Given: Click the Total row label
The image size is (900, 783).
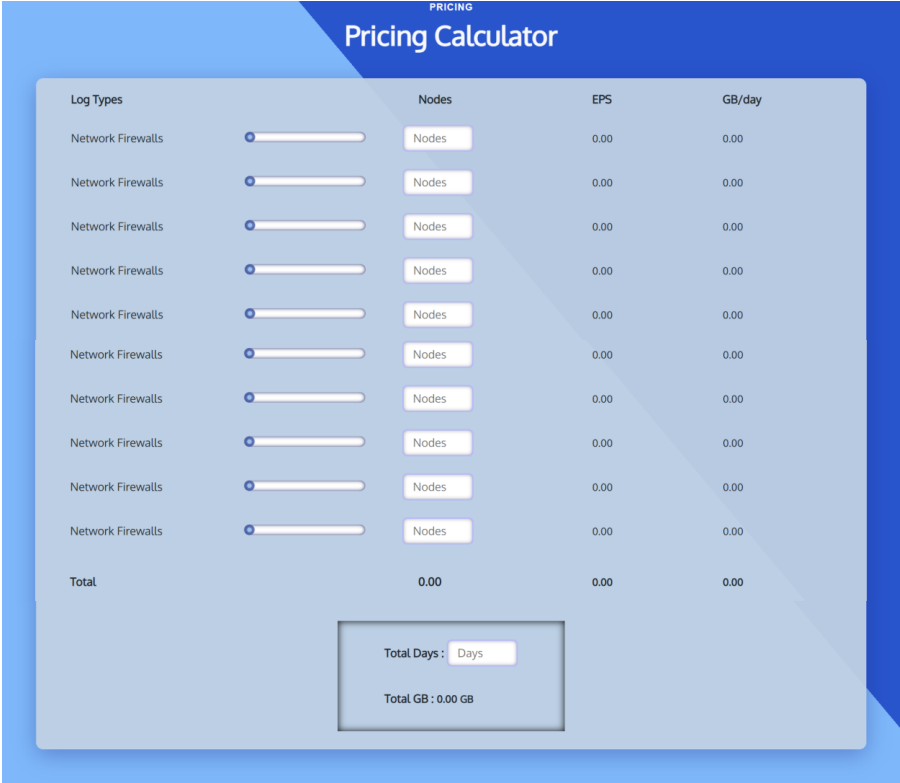Looking at the screenshot, I should [x=83, y=581].
